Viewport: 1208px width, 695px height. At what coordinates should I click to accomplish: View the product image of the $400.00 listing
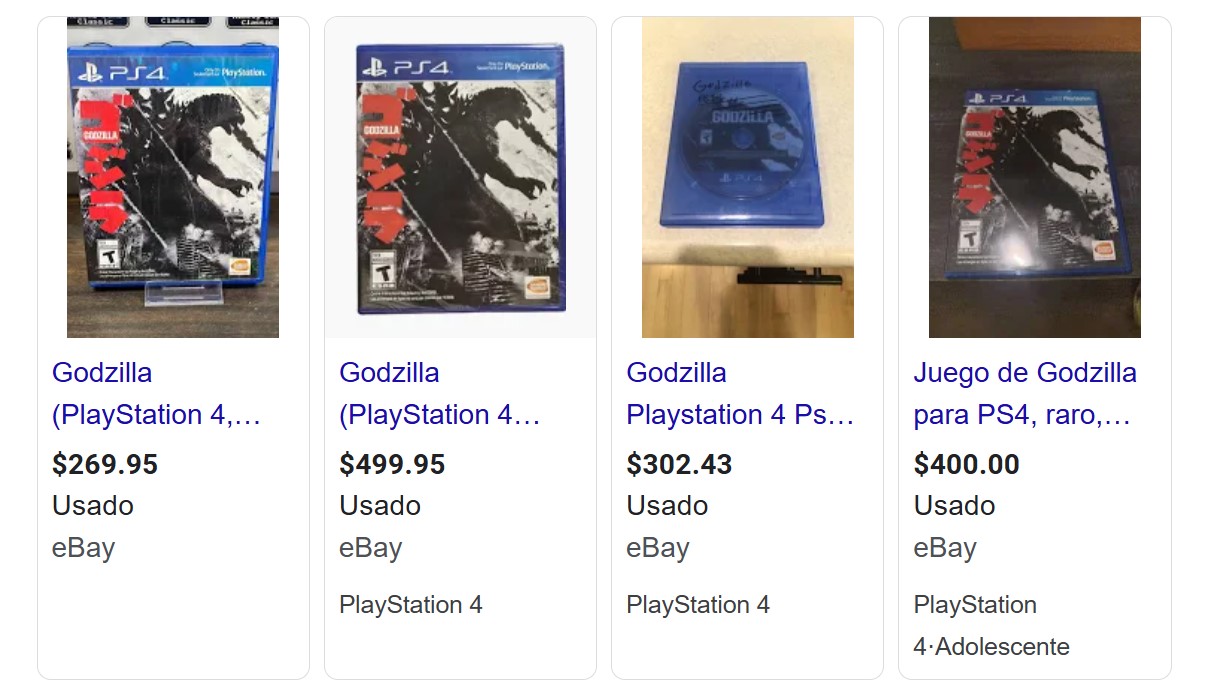tap(1034, 178)
